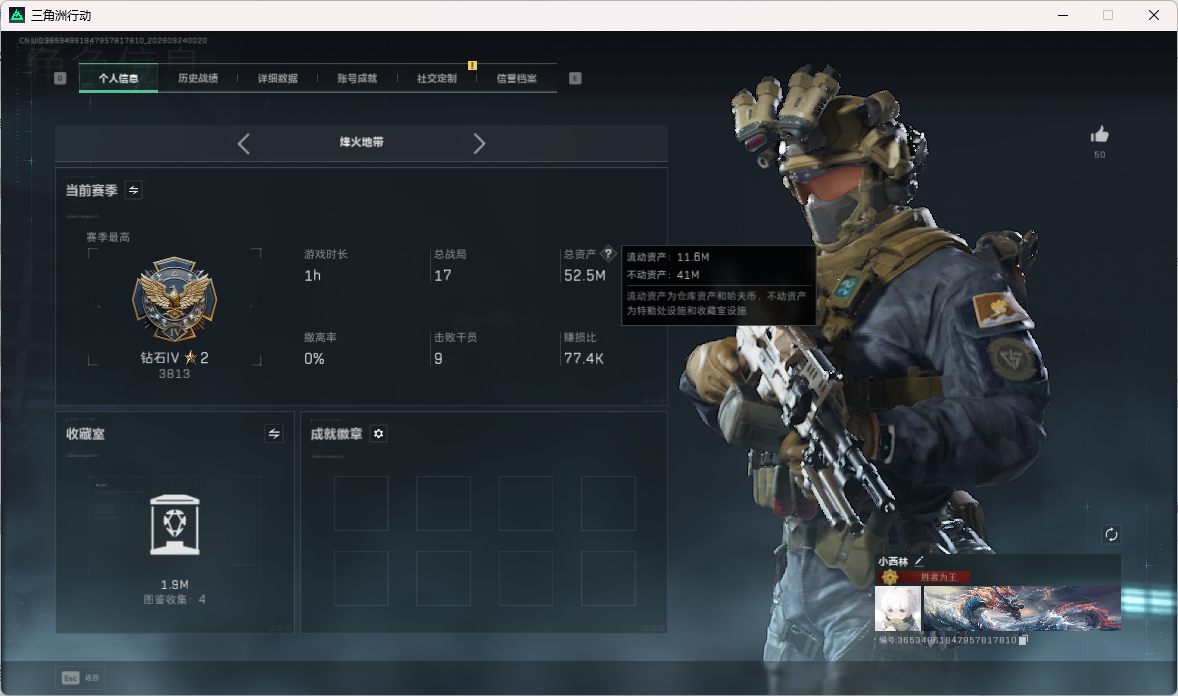Click the 总资产 question mark icon
Image resolution: width=1178 pixels, height=696 pixels.
[x=609, y=254]
